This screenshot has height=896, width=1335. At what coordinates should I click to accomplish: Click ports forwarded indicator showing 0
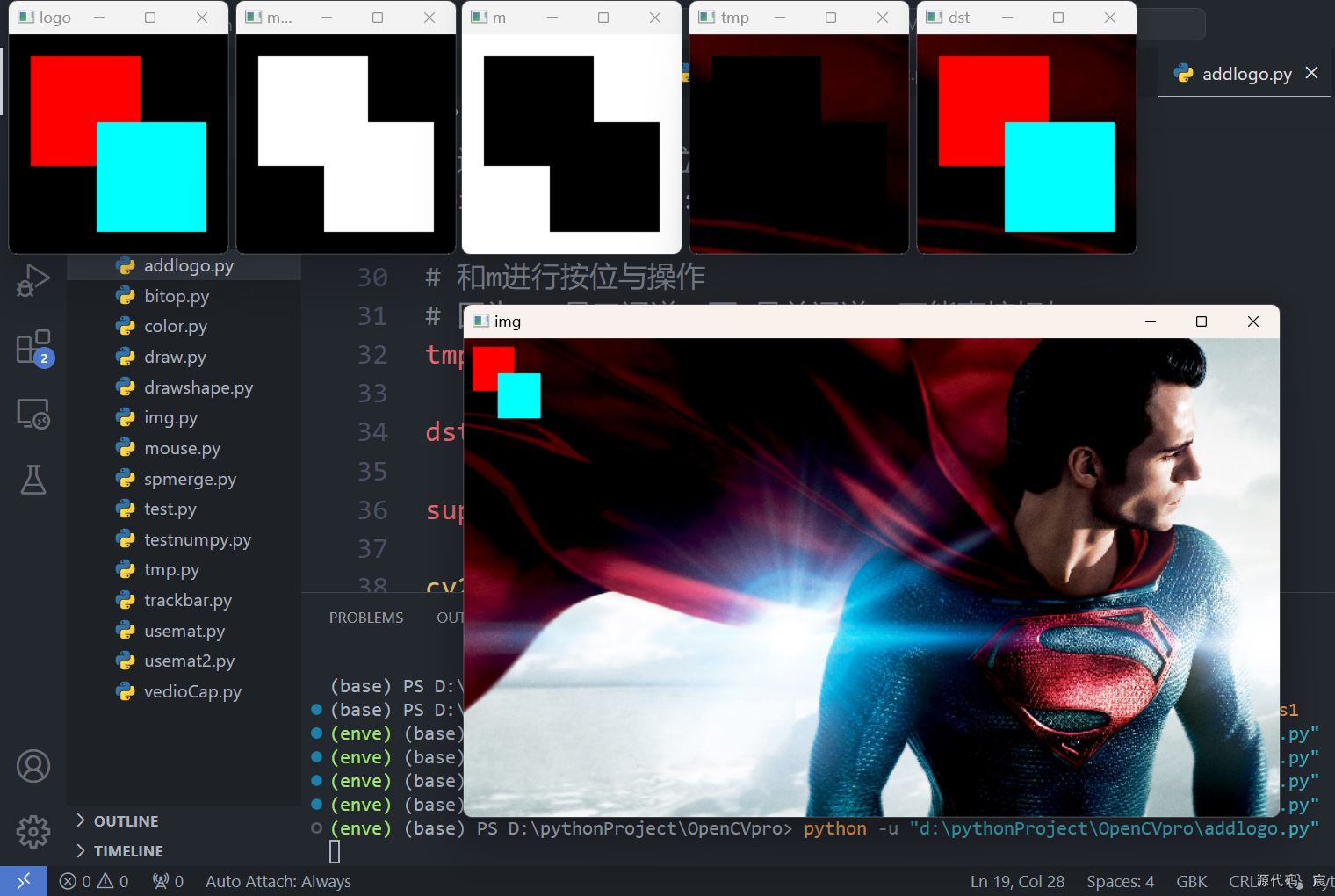tap(168, 881)
